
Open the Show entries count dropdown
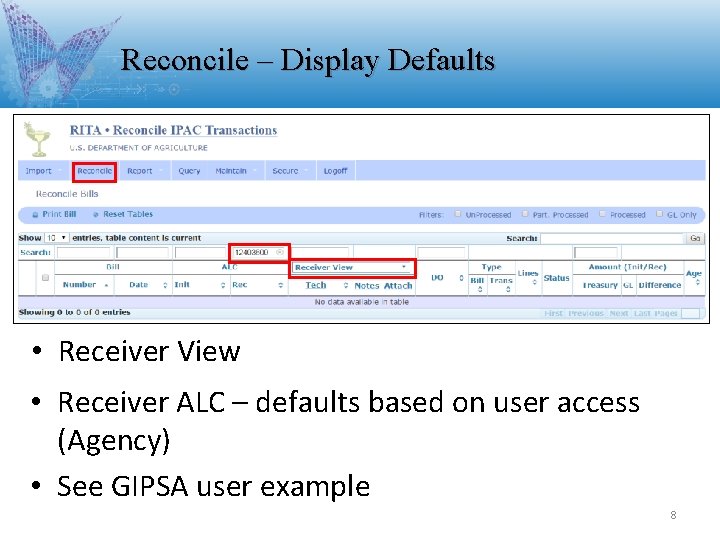[56, 238]
